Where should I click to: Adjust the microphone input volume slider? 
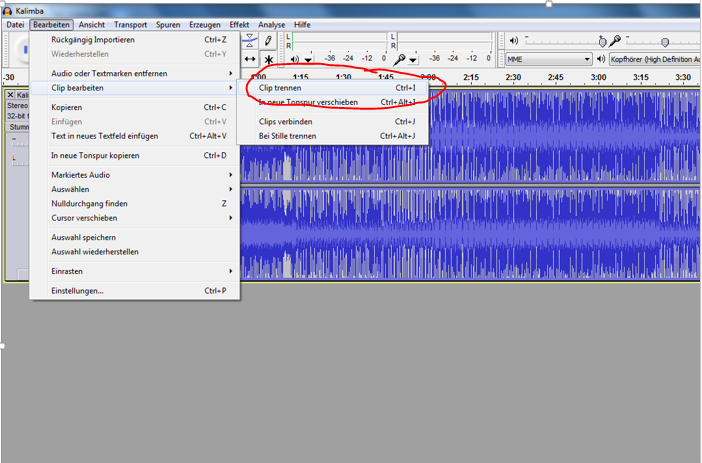click(x=663, y=41)
